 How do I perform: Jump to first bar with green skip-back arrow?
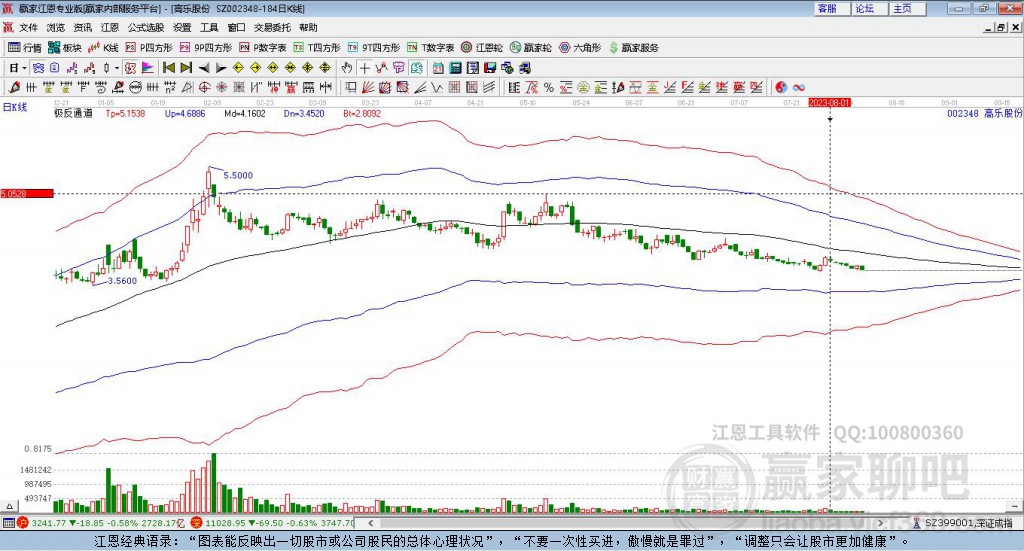[x=168, y=68]
